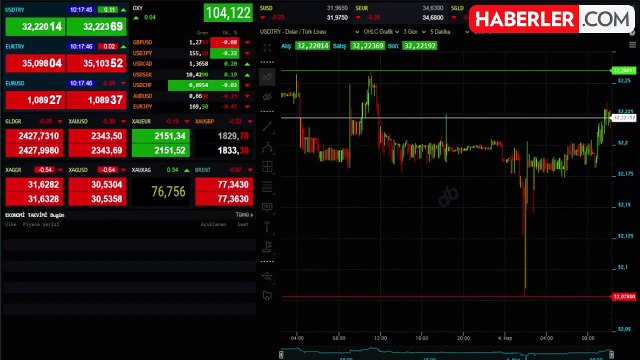The image size is (640, 360).
Task: Open the hamburger menu at chart's upper right
Action: coord(632,45)
